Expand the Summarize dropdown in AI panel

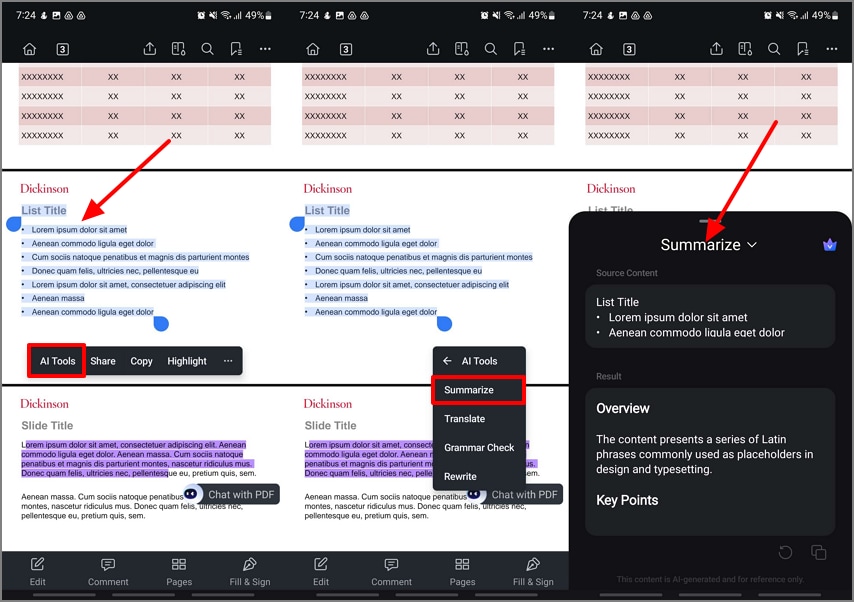point(709,245)
